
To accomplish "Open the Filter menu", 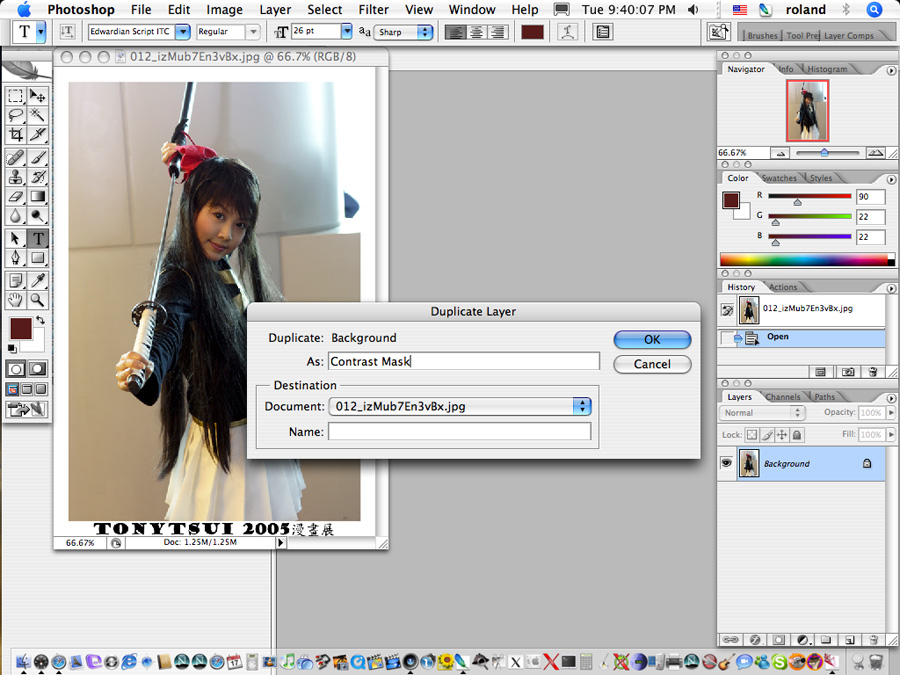I will coord(373,9).
